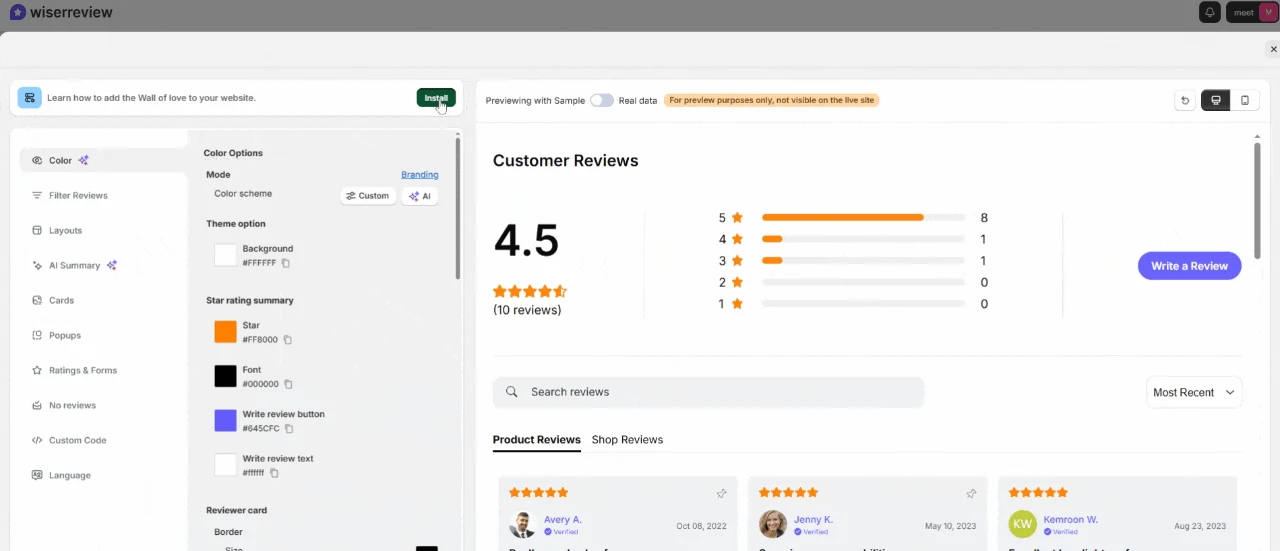Click the sparkle icon next to AI Summary
This screenshot has width=1280, height=551.
tap(112, 265)
